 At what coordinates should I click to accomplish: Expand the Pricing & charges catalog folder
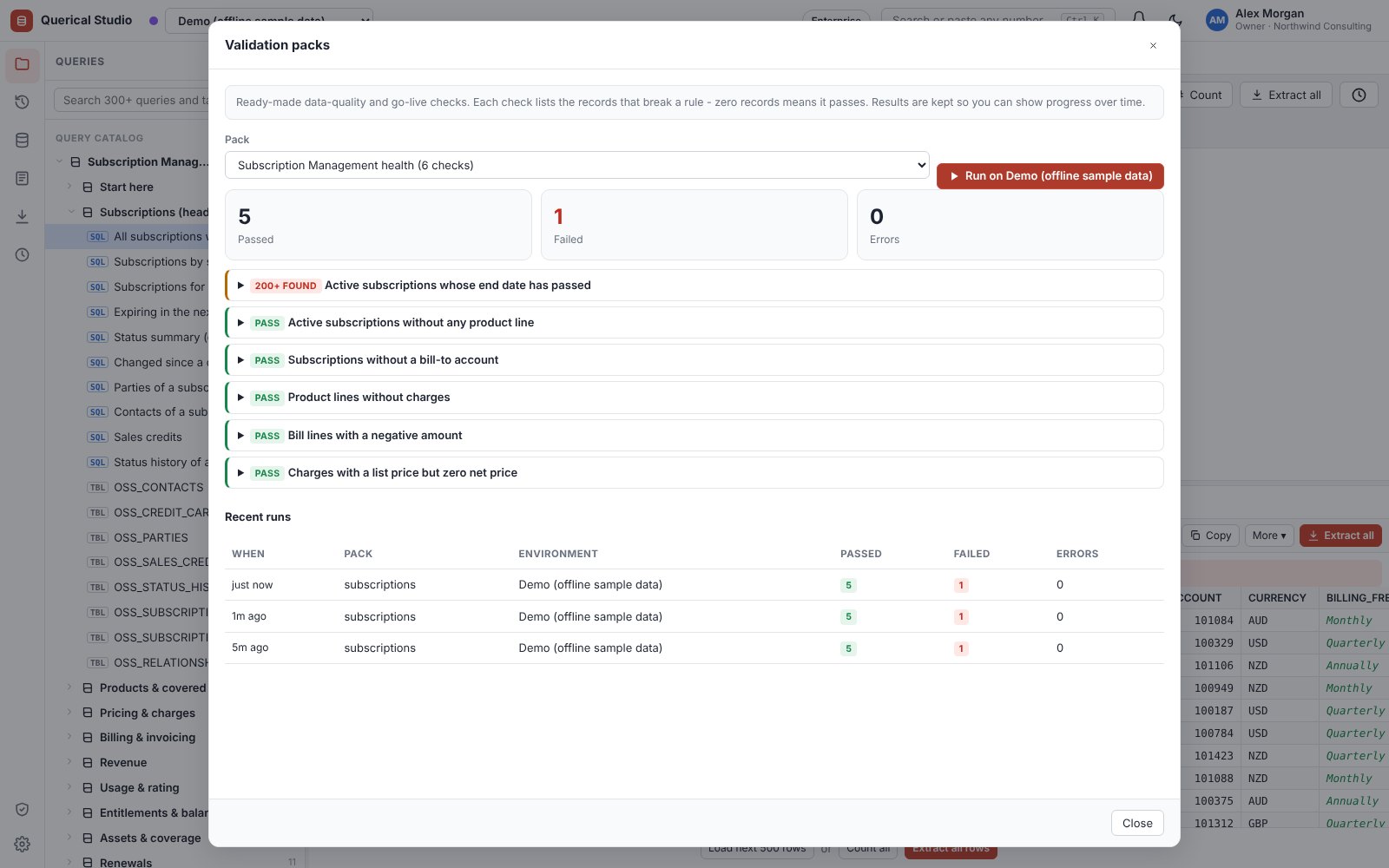point(147,713)
